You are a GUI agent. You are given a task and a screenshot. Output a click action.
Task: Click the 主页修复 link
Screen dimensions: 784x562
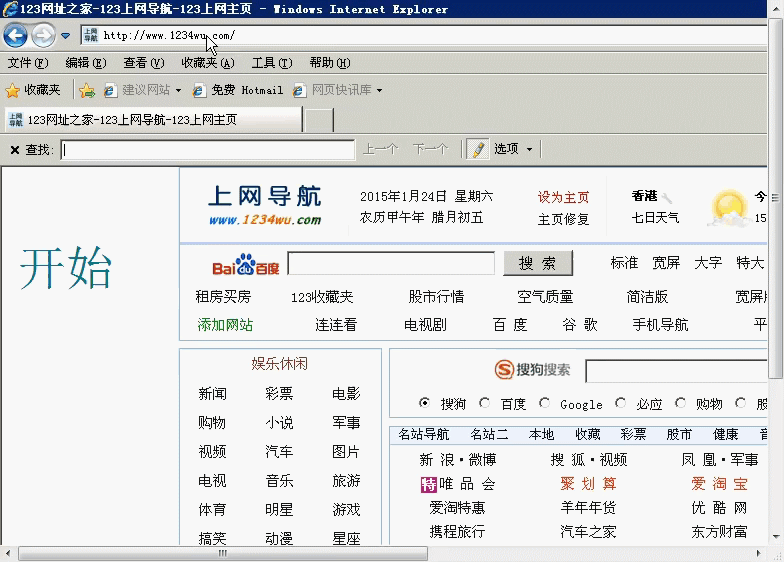(x=563, y=220)
